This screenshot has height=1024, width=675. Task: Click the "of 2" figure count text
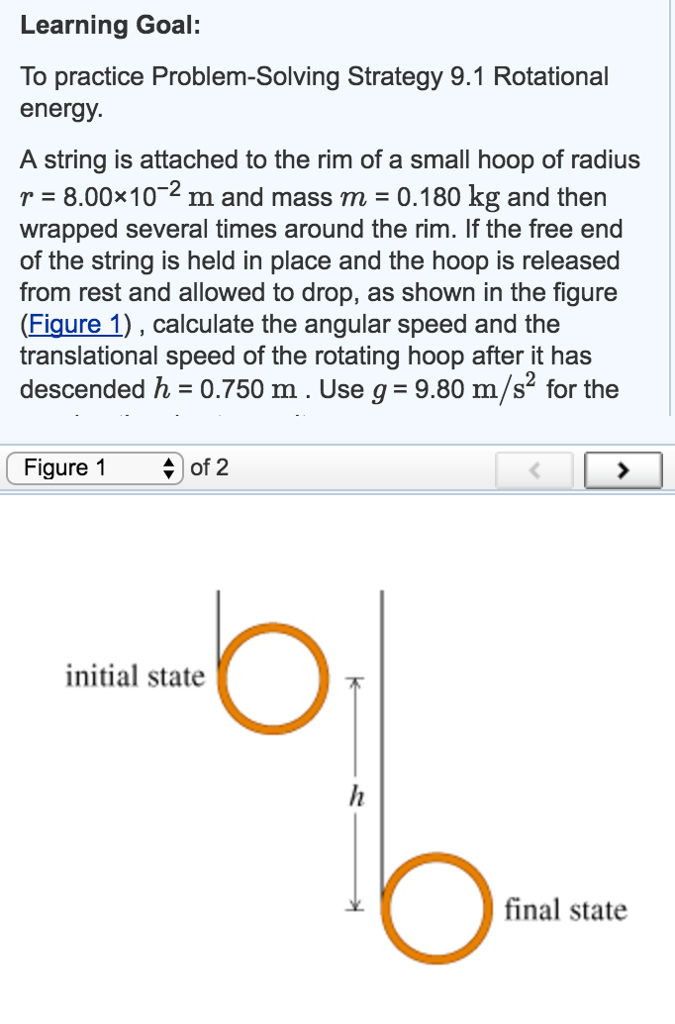(x=209, y=468)
